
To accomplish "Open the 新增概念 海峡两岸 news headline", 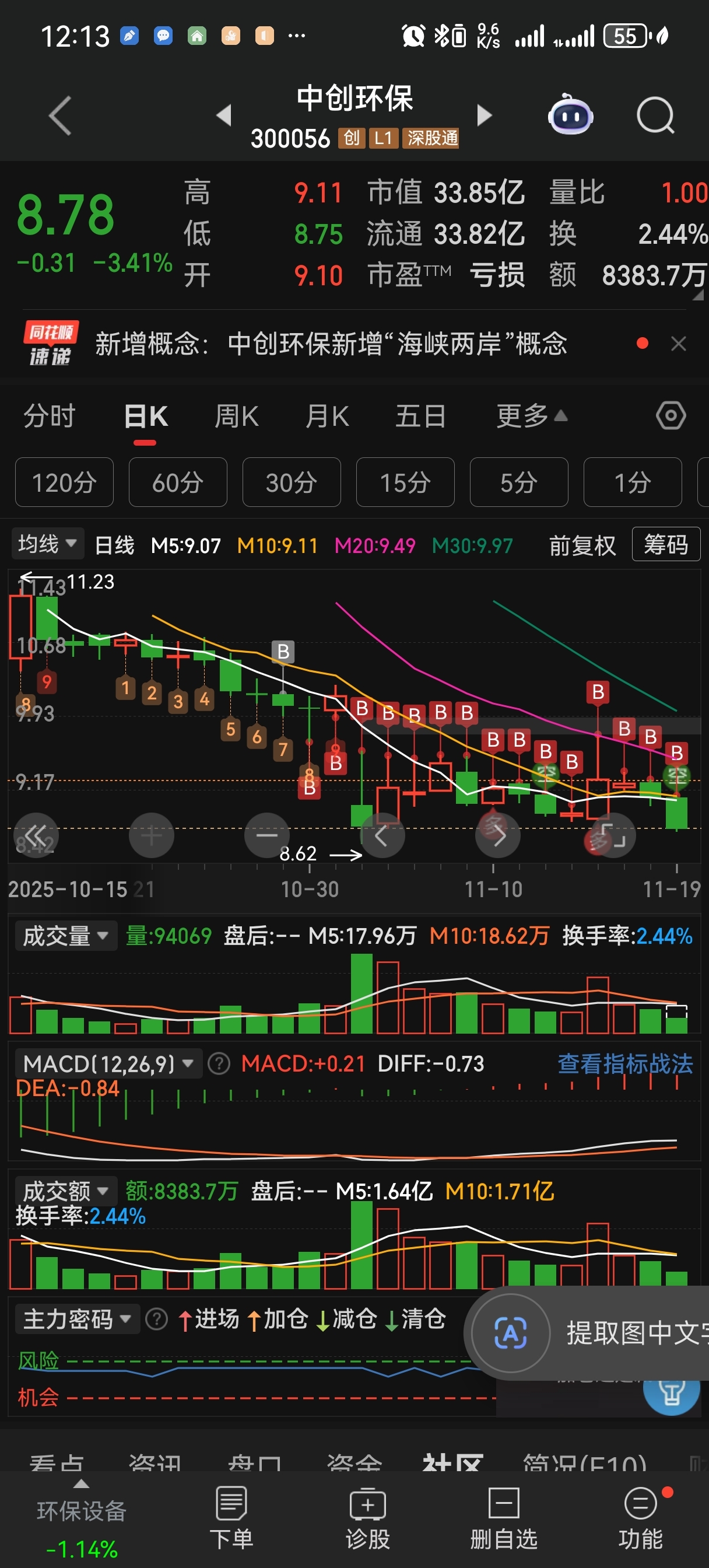I will pos(331,344).
